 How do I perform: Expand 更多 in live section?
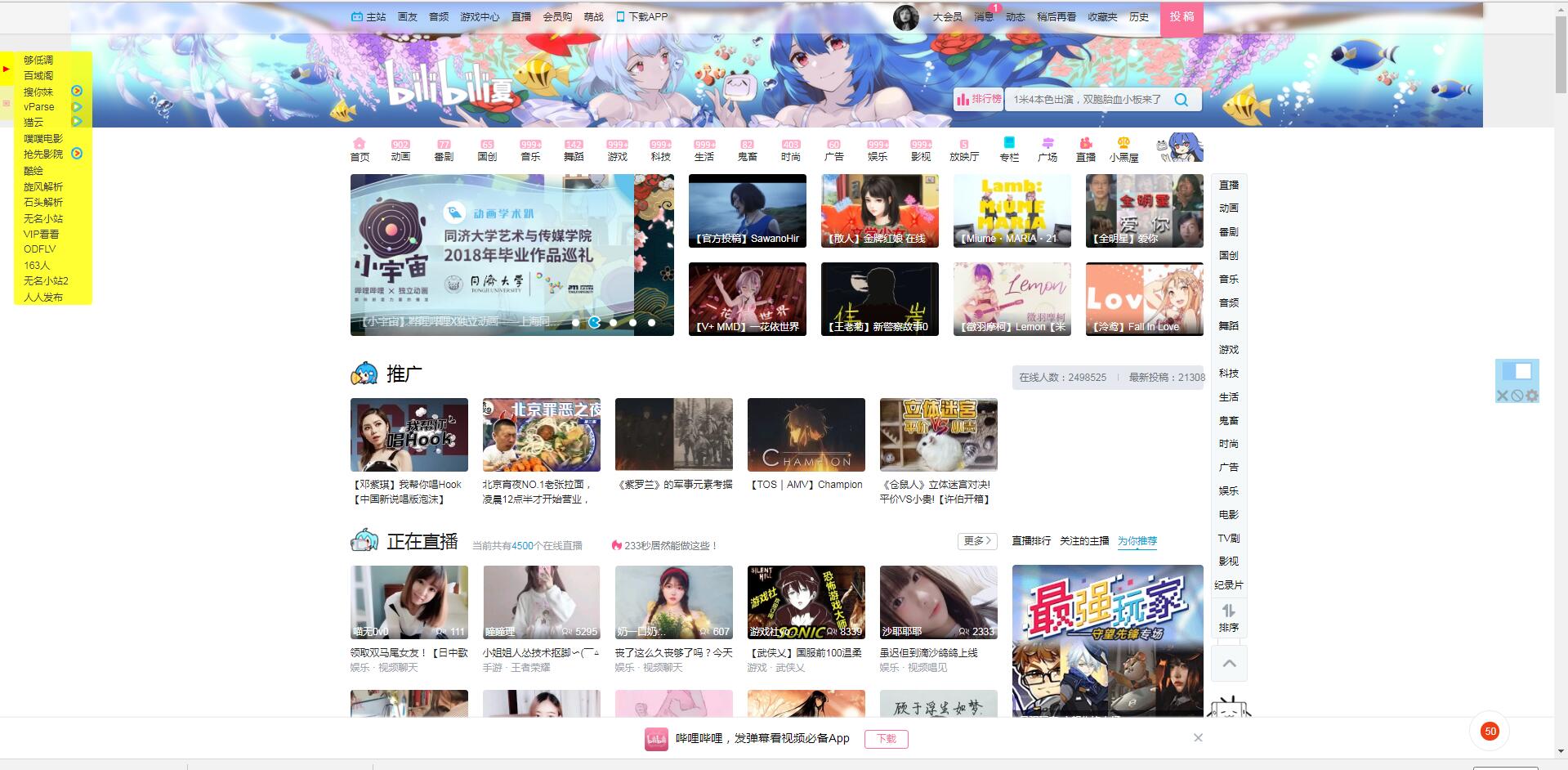[x=977, y=541]
